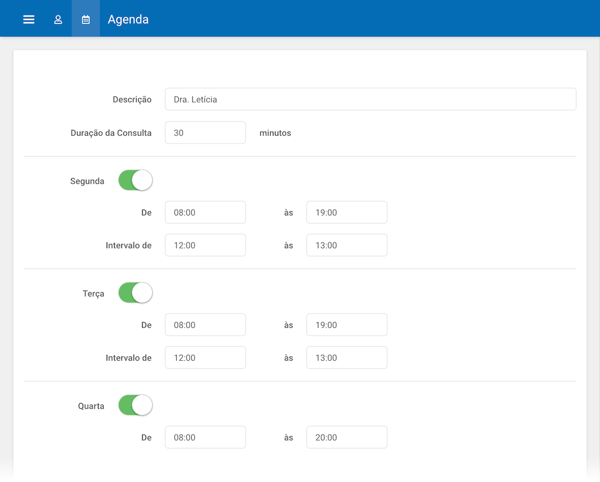600x482 pixels.
Task: Edit Quarta end time 20:00
Action: 347,437
